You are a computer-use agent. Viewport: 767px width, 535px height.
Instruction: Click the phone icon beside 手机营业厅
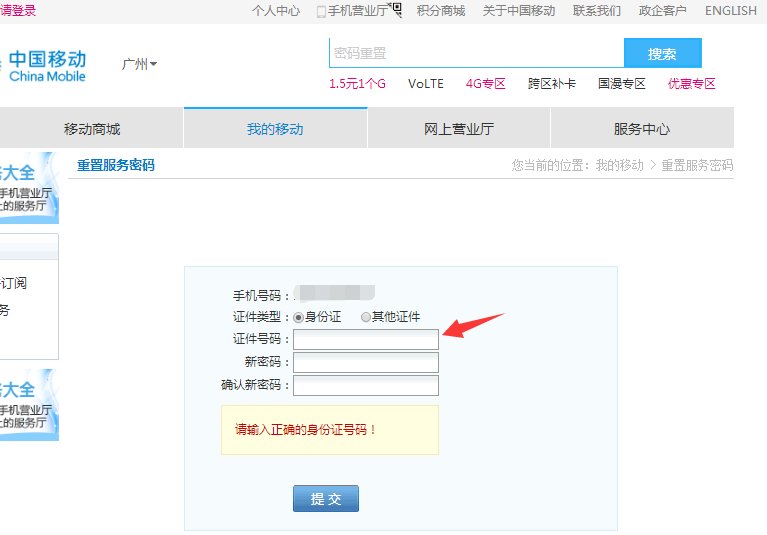(321, 11)
